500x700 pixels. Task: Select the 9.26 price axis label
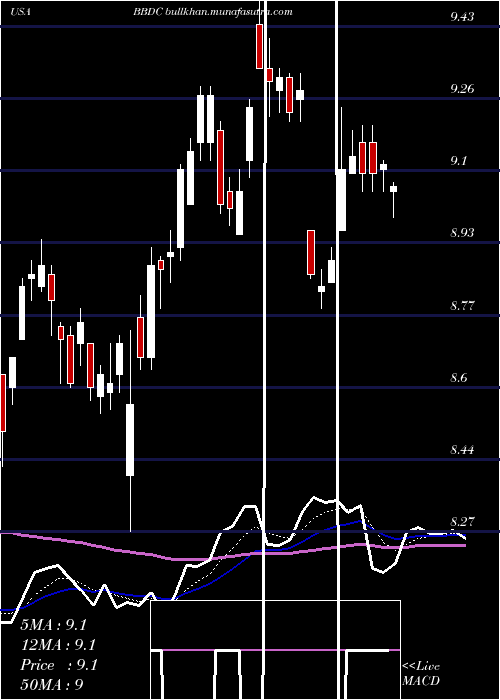click(x=462, y=89)
